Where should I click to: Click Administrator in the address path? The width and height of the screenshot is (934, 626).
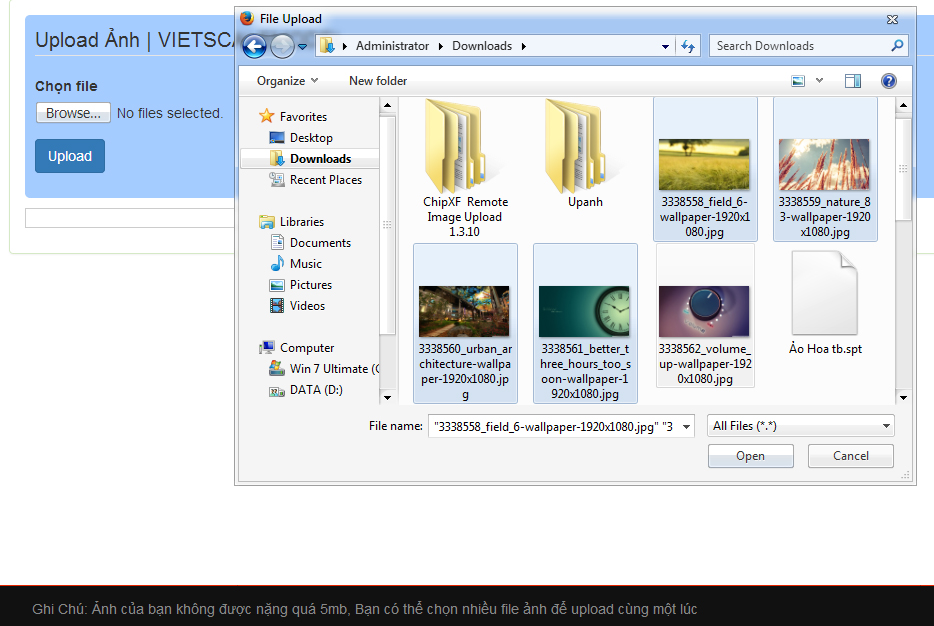pos(392,46)
